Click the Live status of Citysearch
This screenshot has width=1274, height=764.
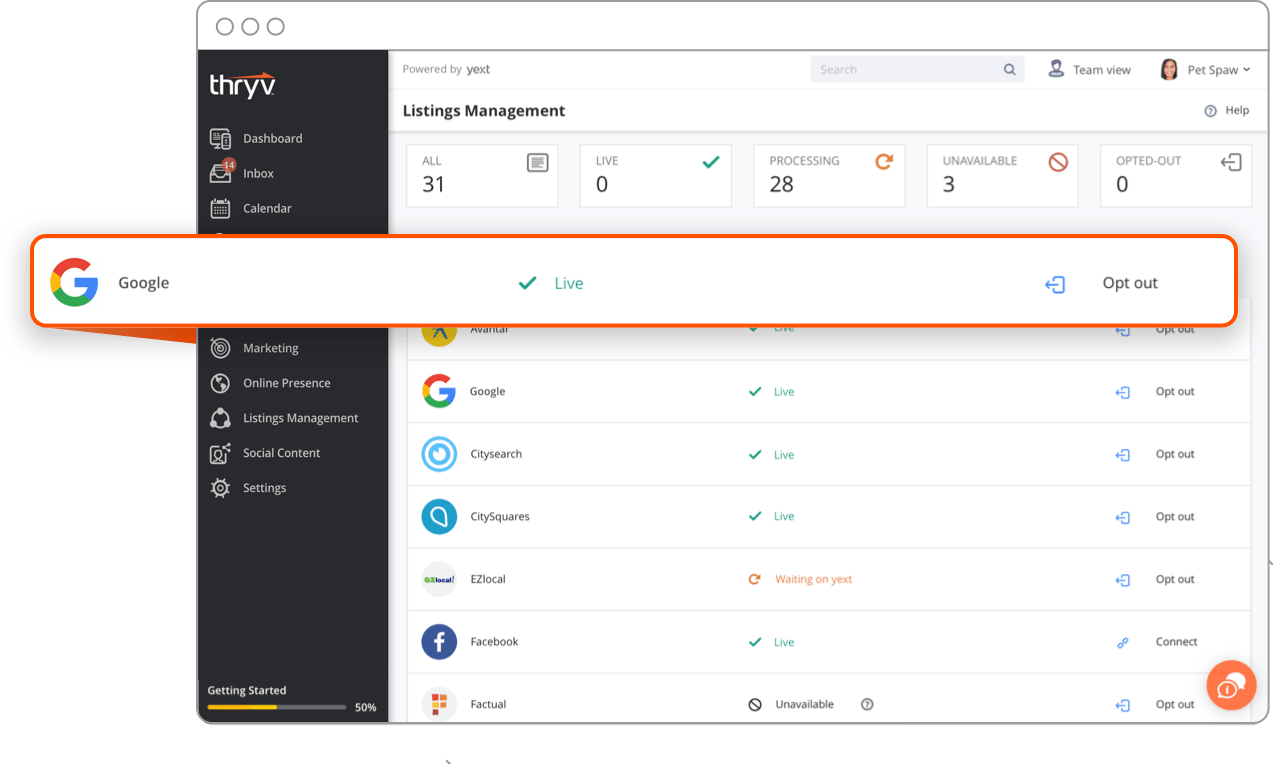tap(784, 455)
